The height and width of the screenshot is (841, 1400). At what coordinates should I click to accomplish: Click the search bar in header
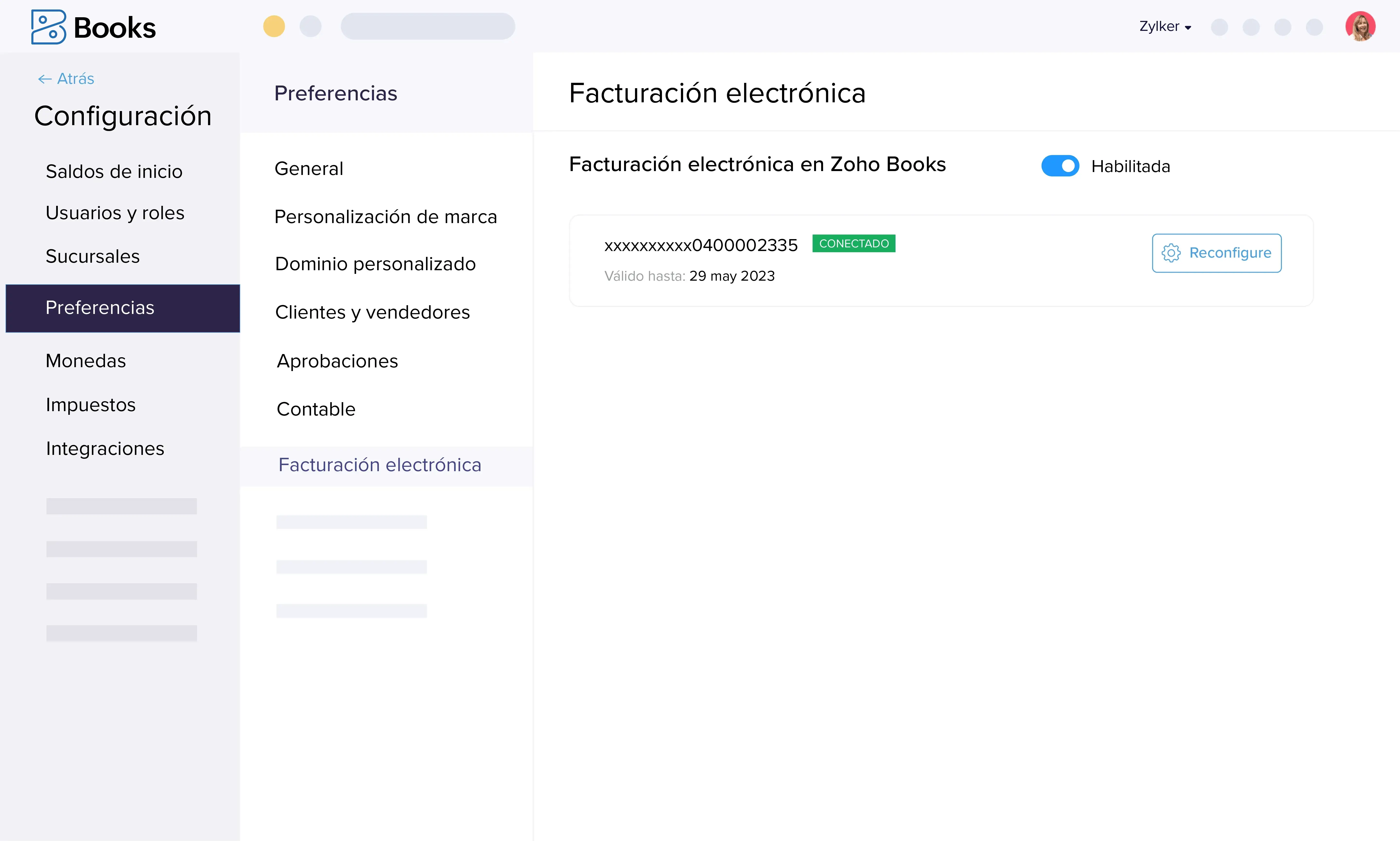427,26
